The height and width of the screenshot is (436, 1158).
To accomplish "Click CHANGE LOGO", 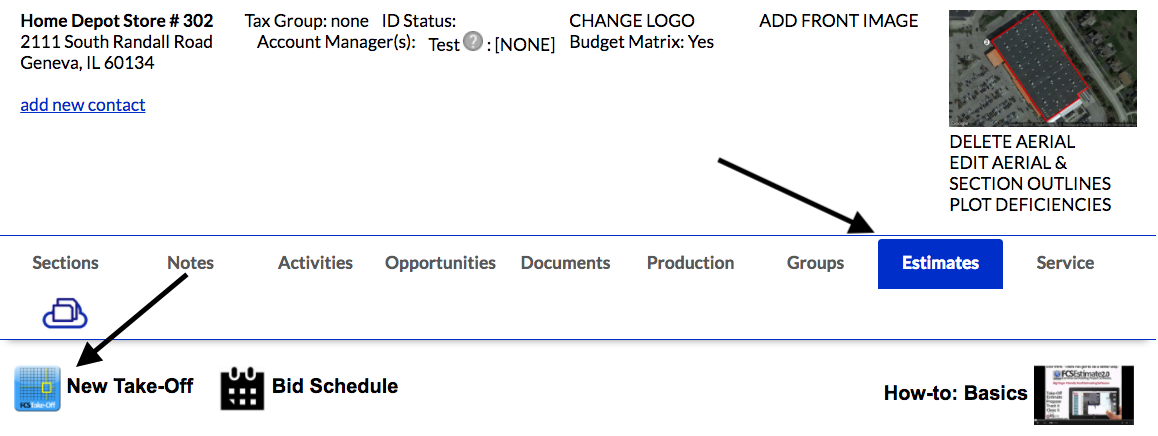I will click(631, 21).
